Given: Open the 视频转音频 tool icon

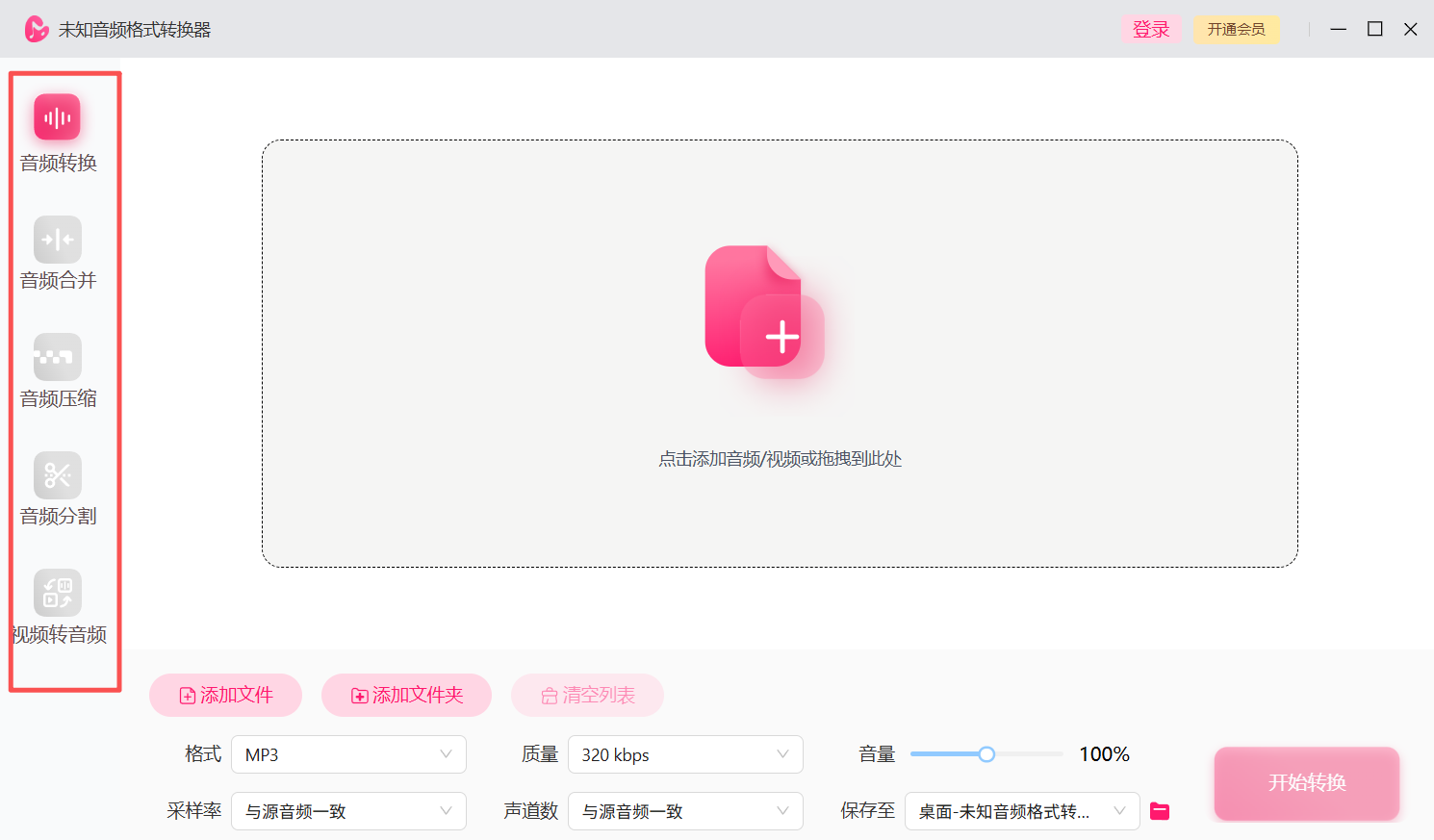Looking at the screenshot, I should coord(57,593).
